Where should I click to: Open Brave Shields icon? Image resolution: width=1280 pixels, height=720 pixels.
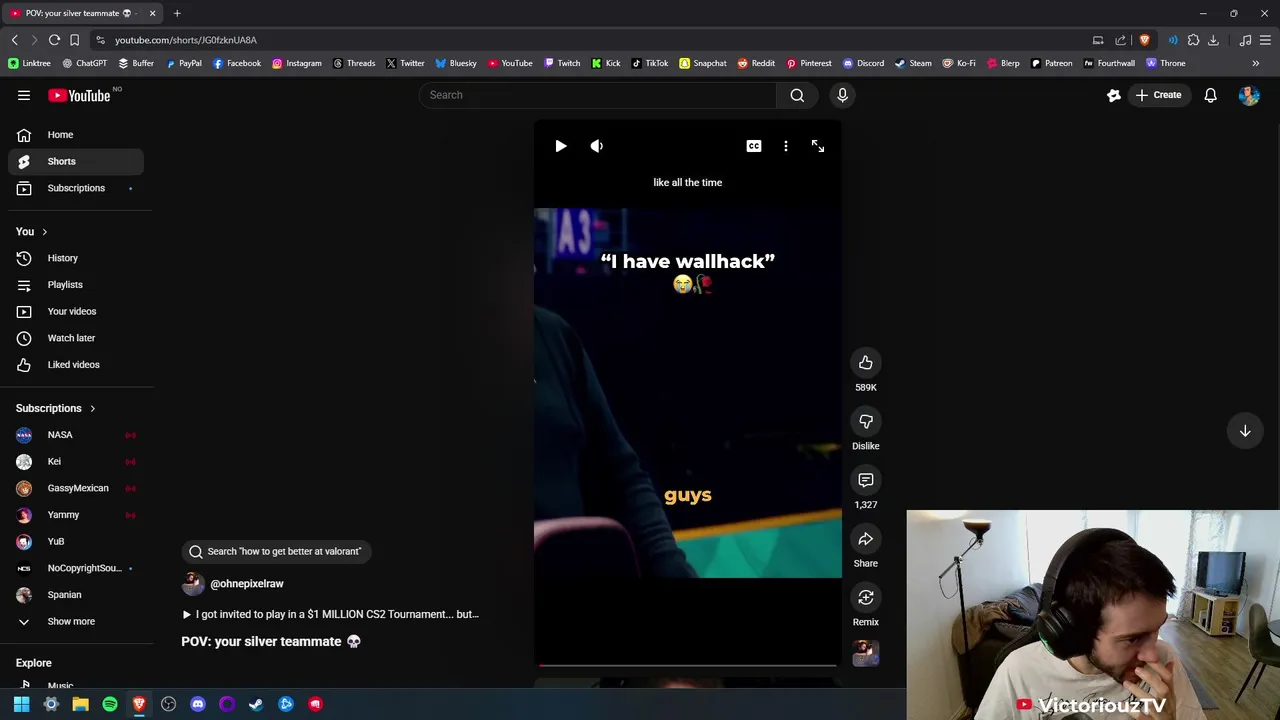(1144, 40)
